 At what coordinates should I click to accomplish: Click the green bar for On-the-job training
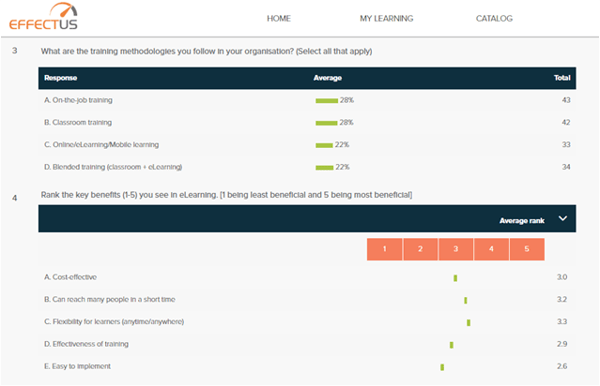326,101
